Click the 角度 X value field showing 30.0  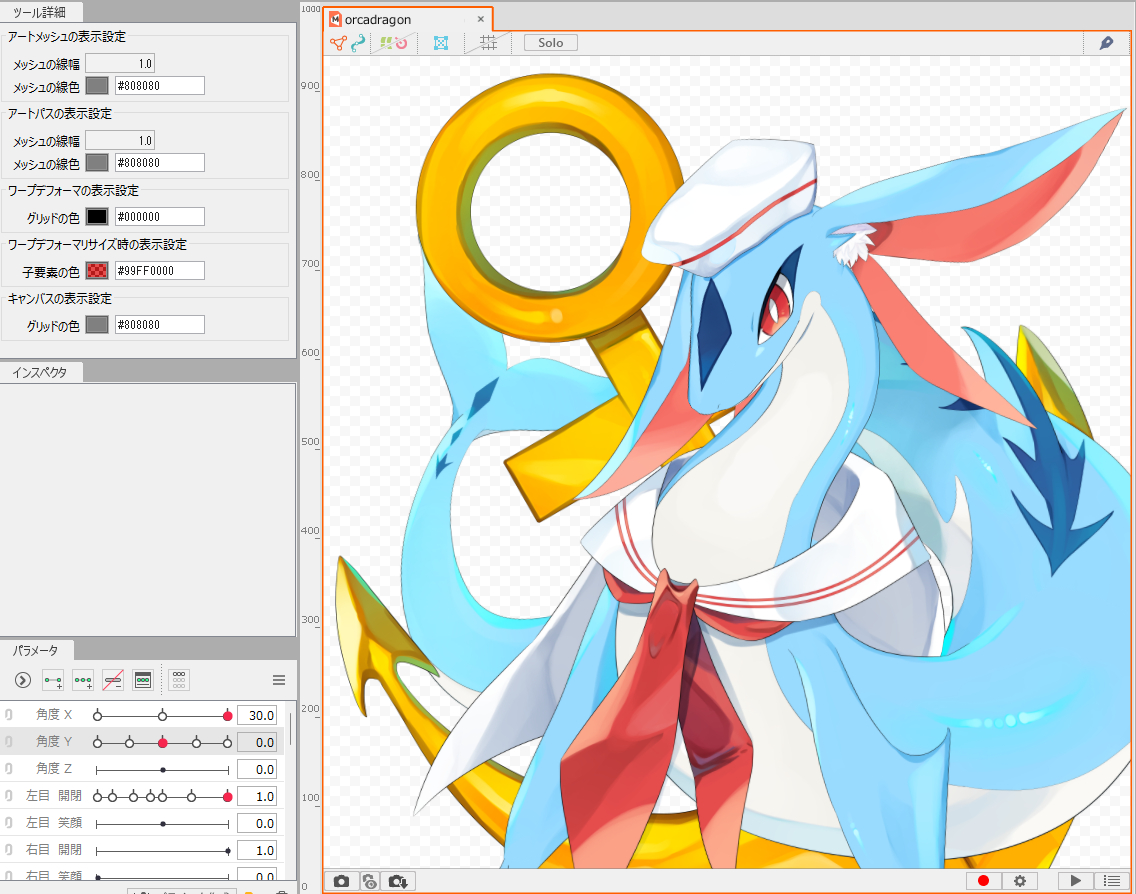click(x=257, y=715)
